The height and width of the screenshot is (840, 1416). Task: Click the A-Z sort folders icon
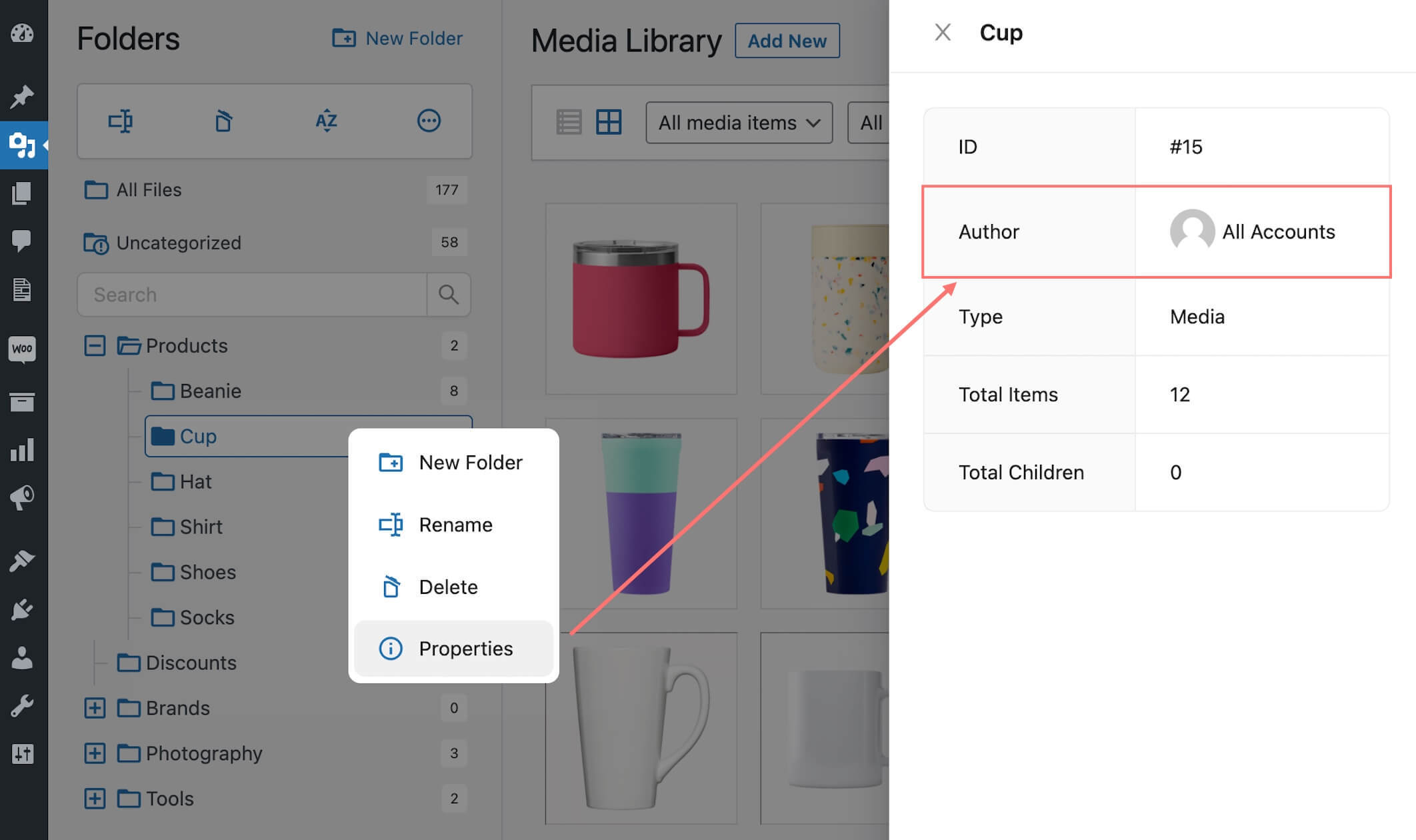[x=326, y=121]
